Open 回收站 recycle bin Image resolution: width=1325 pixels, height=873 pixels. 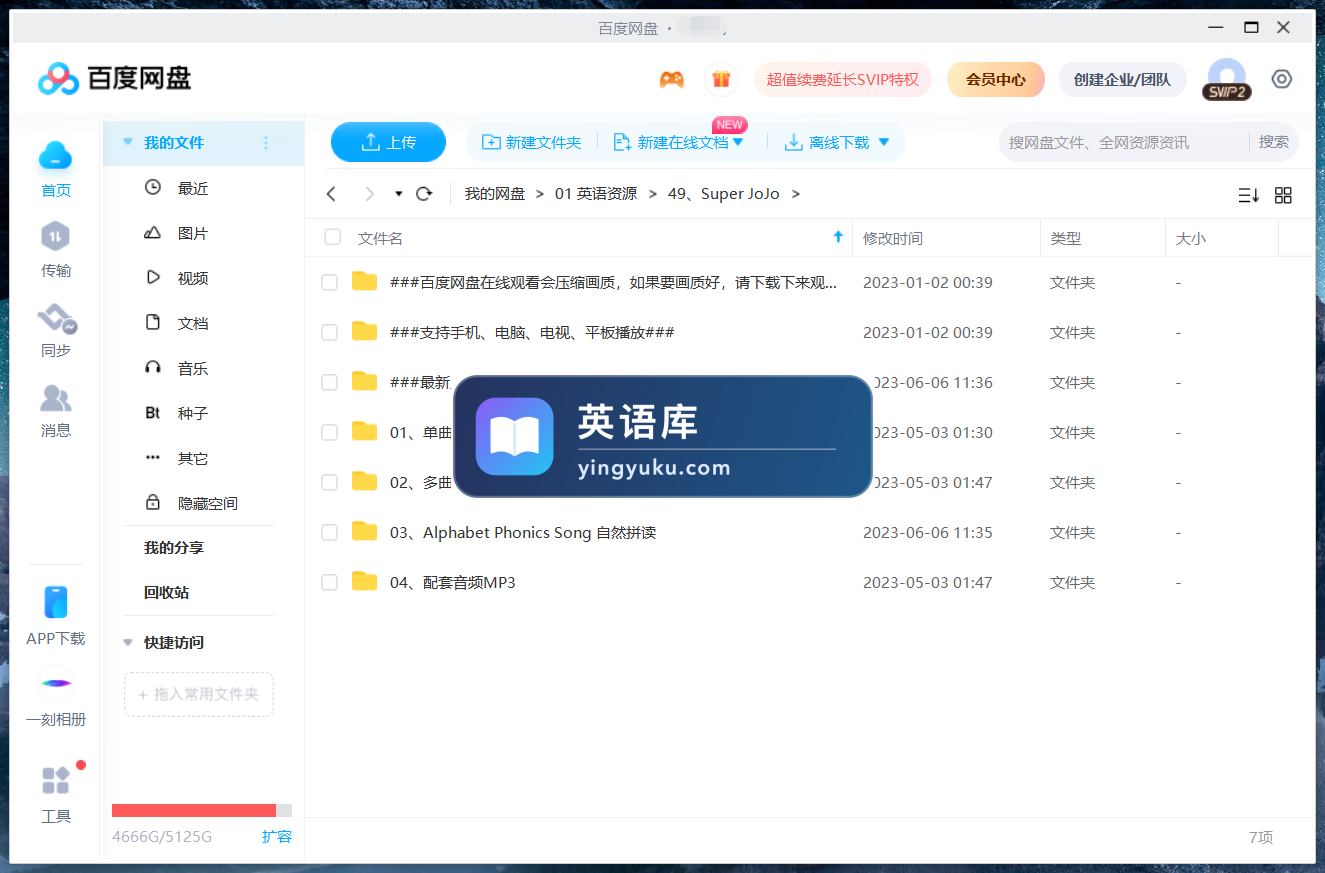pos(166,592)
